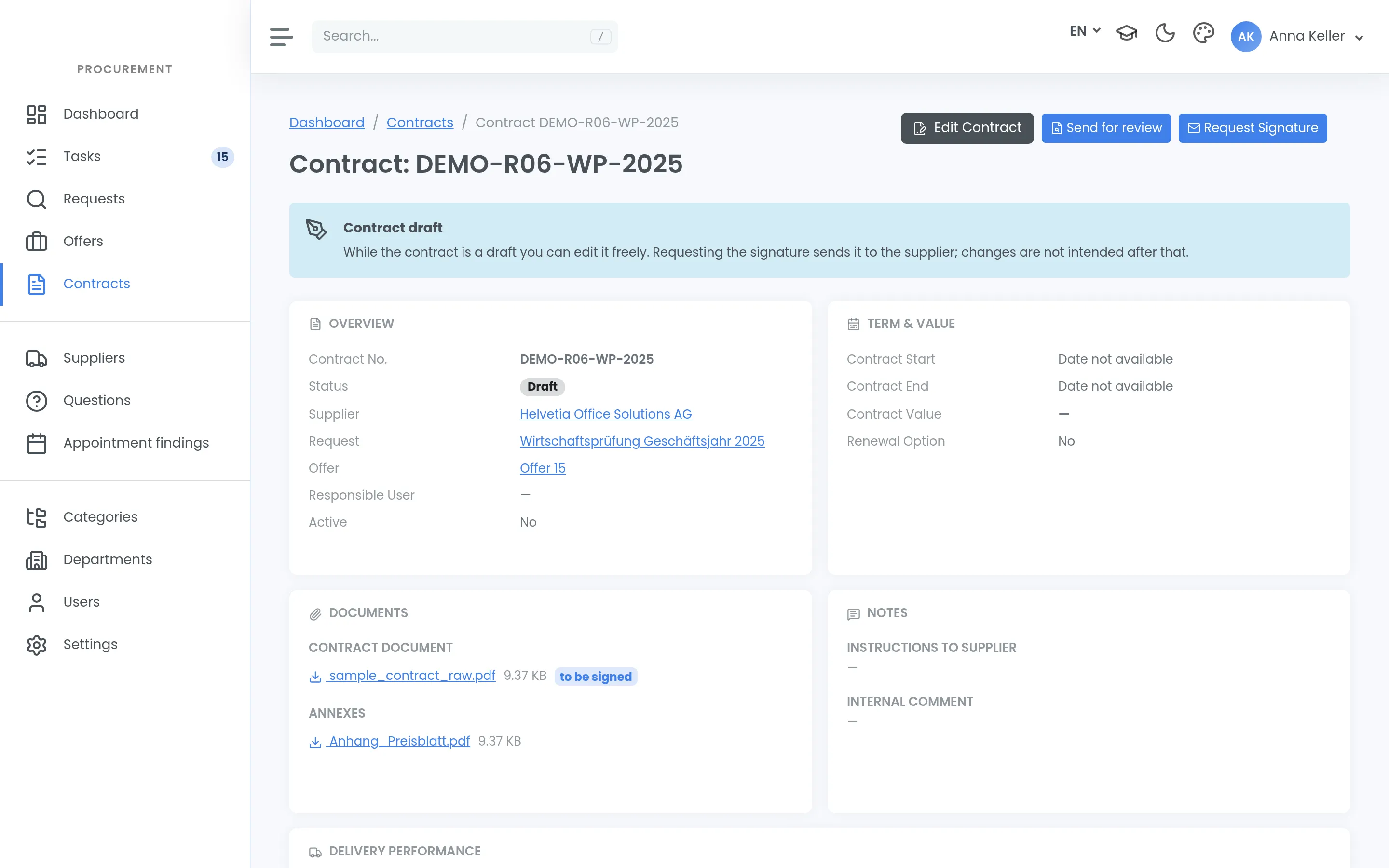Click the download icon beside Anhang_Preisblatt.pdf
This screenshot has height=868, width=1389.
tap(315, 742)
